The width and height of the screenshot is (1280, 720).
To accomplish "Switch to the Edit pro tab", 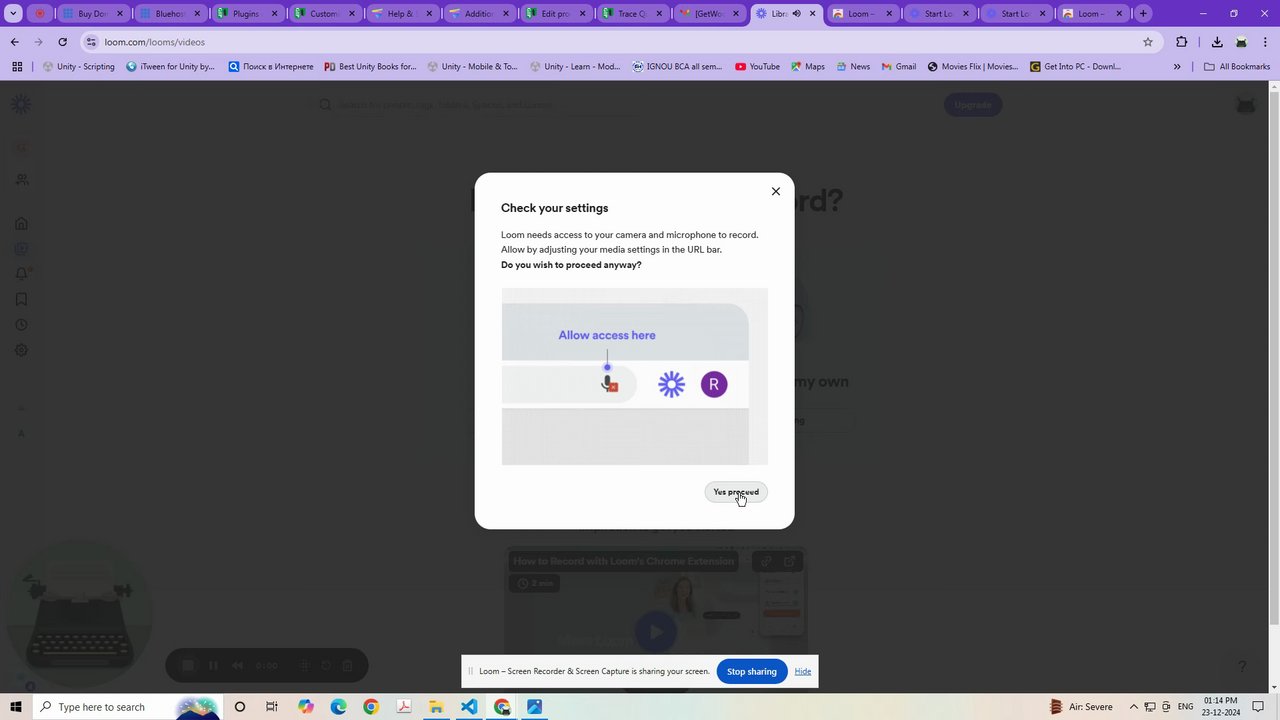I will pos(558,14).
